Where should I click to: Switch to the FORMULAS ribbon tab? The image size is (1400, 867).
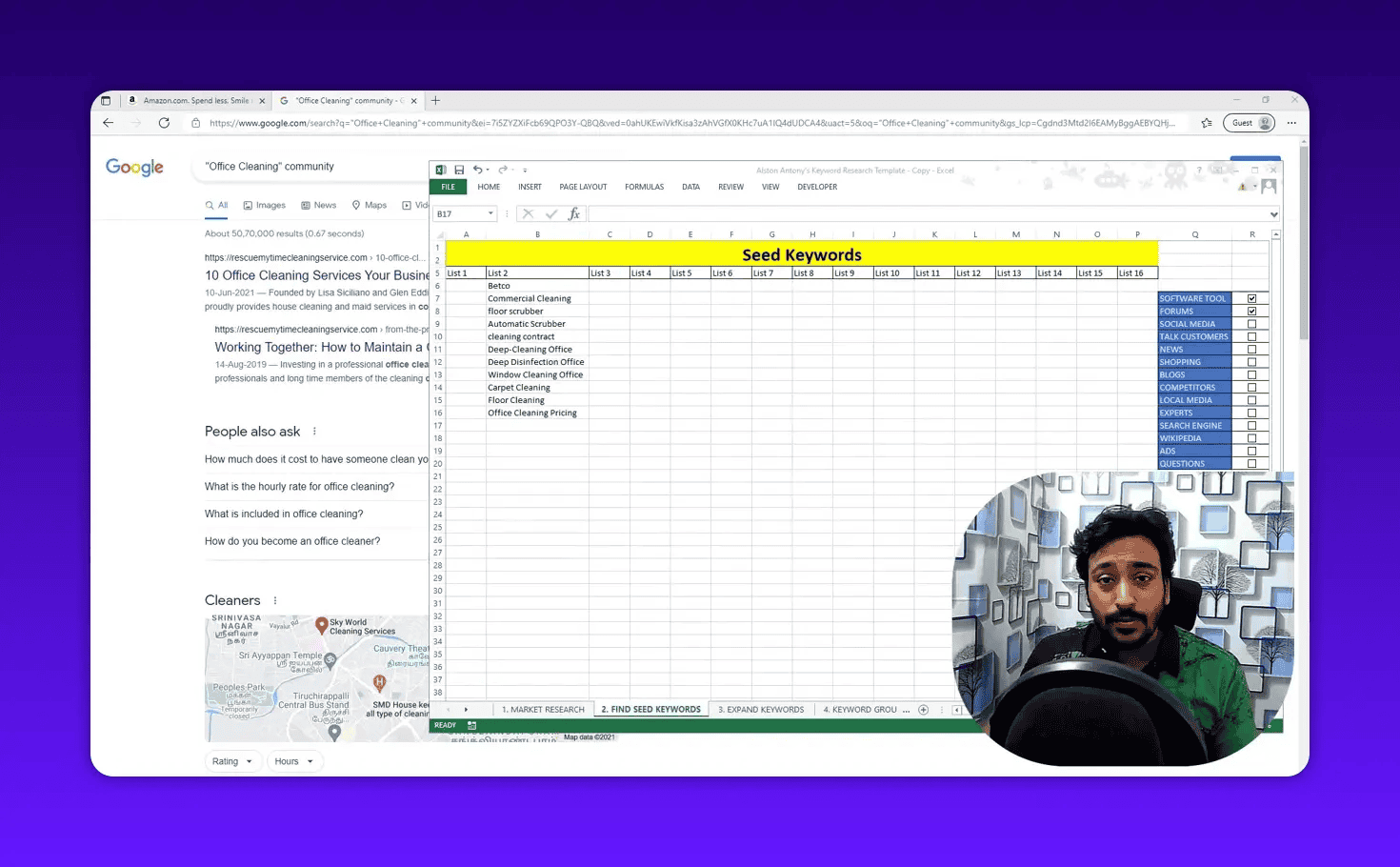(644, 187)
